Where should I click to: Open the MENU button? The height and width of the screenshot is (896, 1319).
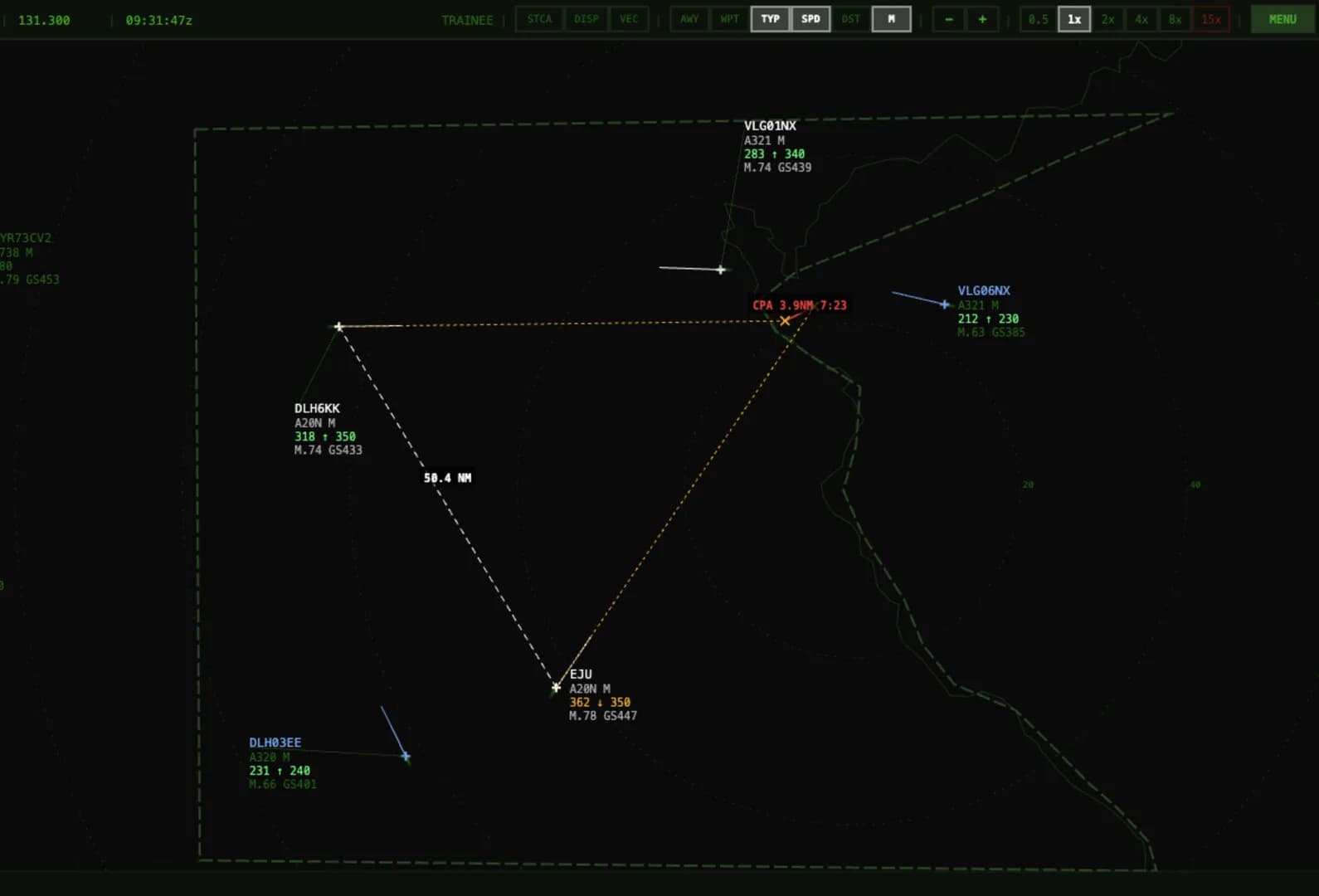pos(1282,19)
